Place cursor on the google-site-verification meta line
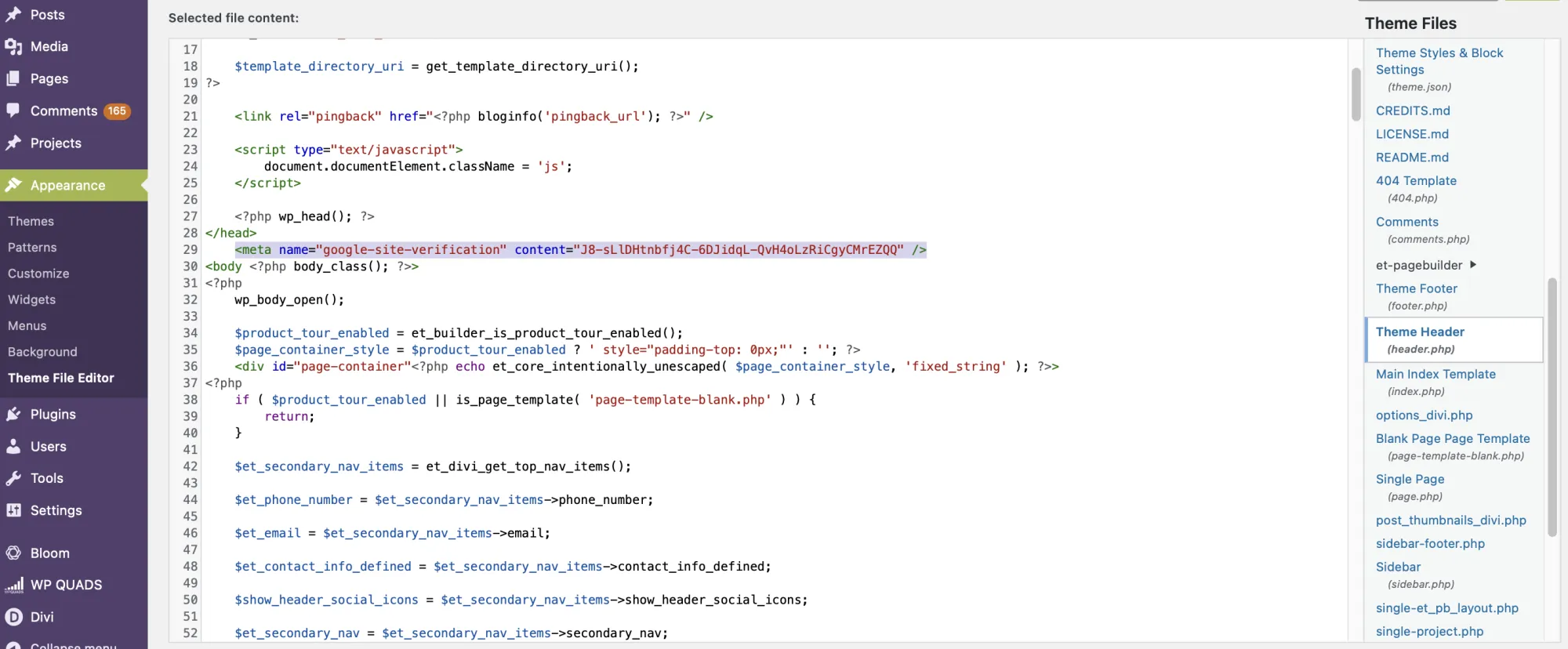Image resolution: width=1568 pixels, height=649 pixels. pyautogui.click(x=580, y=250)
